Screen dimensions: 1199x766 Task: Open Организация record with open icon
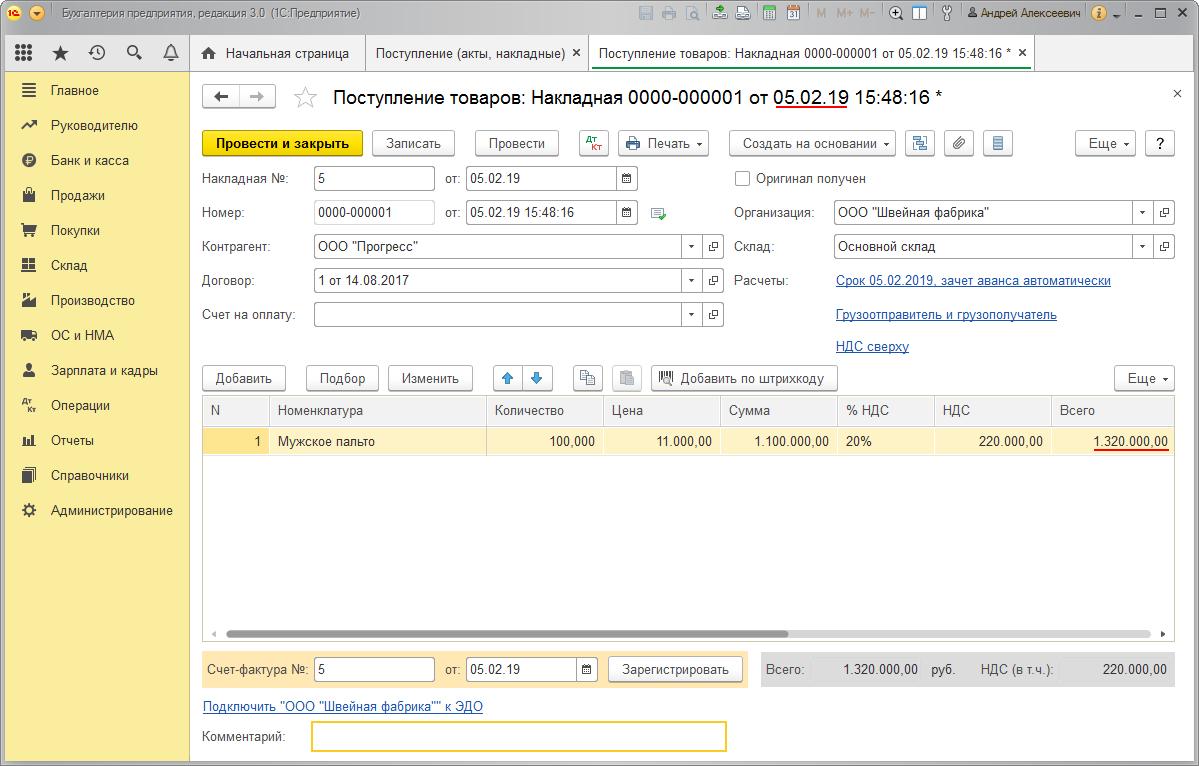pos(1165,213)
